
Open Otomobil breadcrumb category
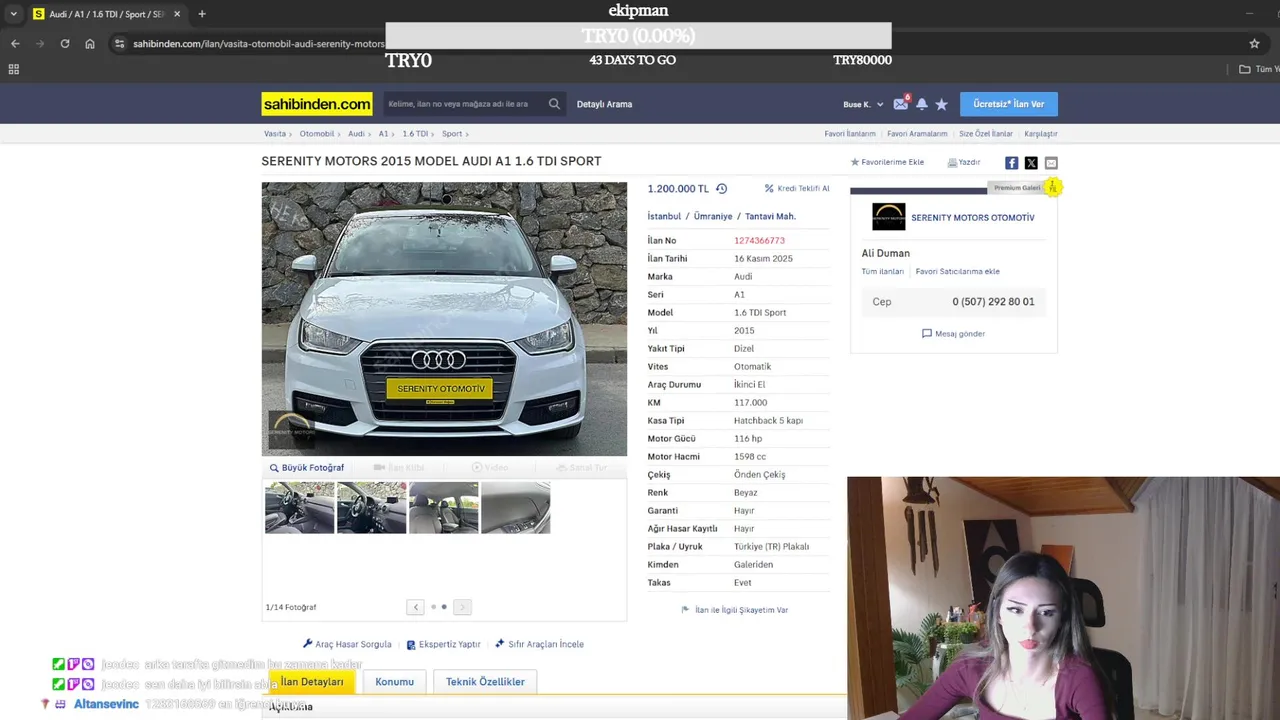(317, 134)
